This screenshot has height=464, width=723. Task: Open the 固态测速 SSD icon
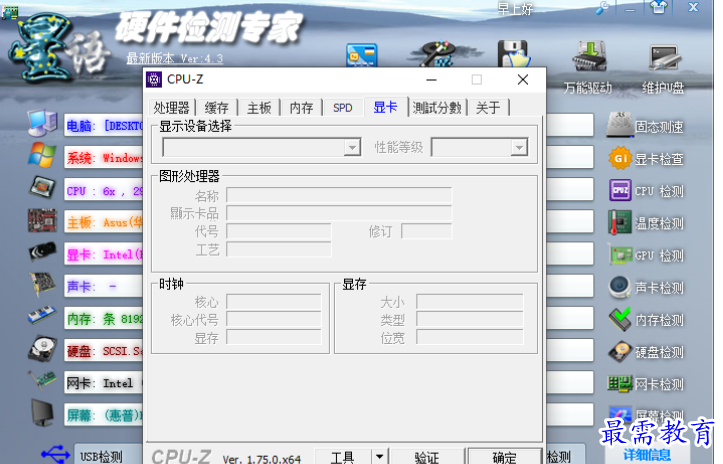(619, 125)
